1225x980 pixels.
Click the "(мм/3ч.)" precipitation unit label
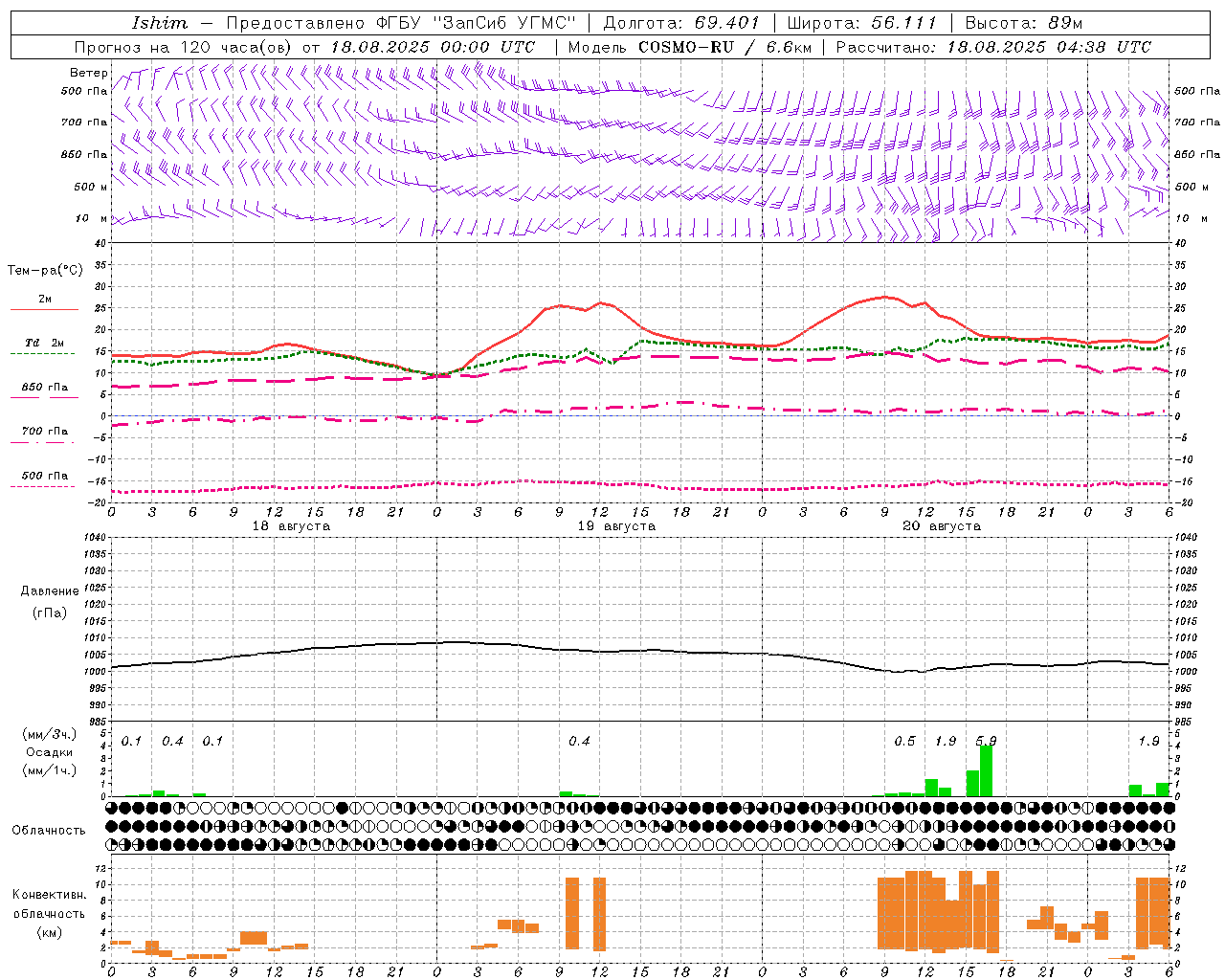click(50, 734)
